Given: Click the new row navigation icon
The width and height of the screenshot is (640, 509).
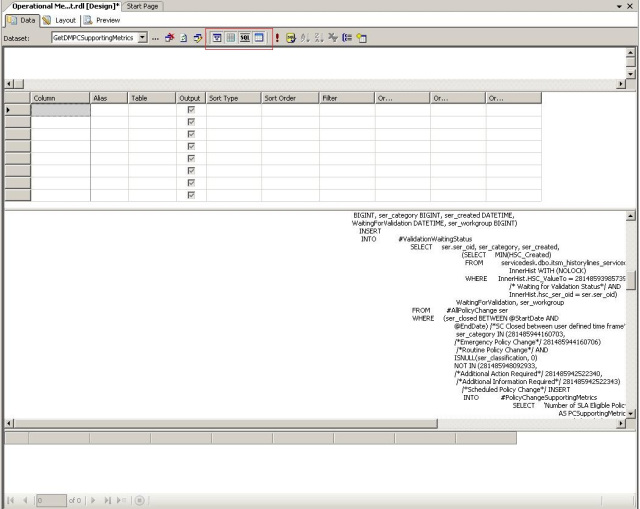Looking at the screenshot, I should click(121, 500).
